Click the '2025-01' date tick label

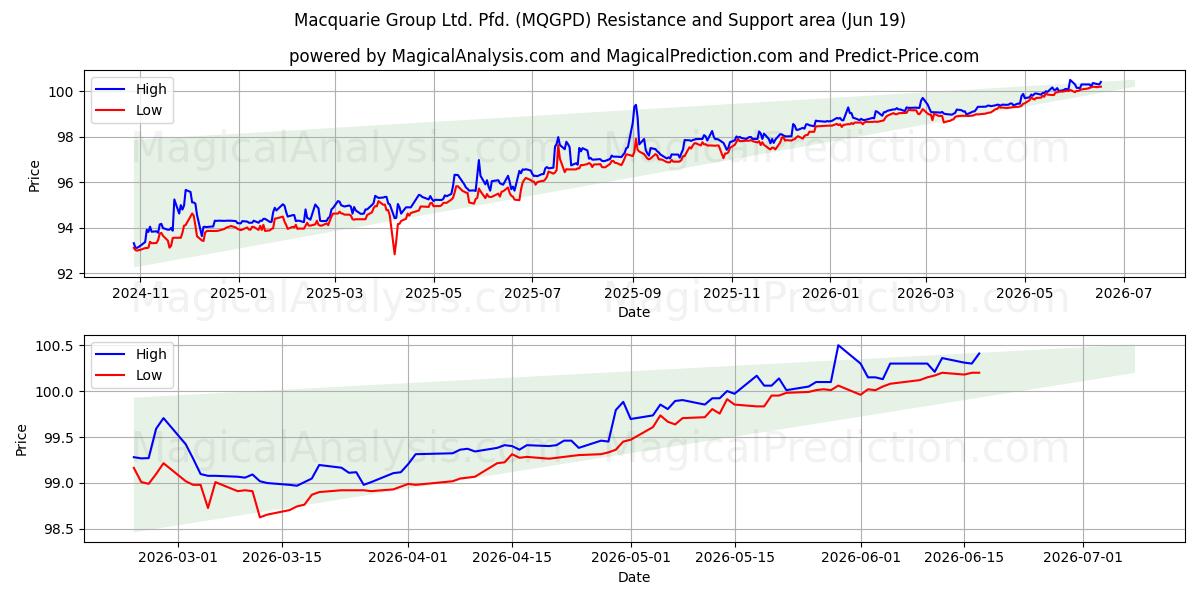[239, 293]
